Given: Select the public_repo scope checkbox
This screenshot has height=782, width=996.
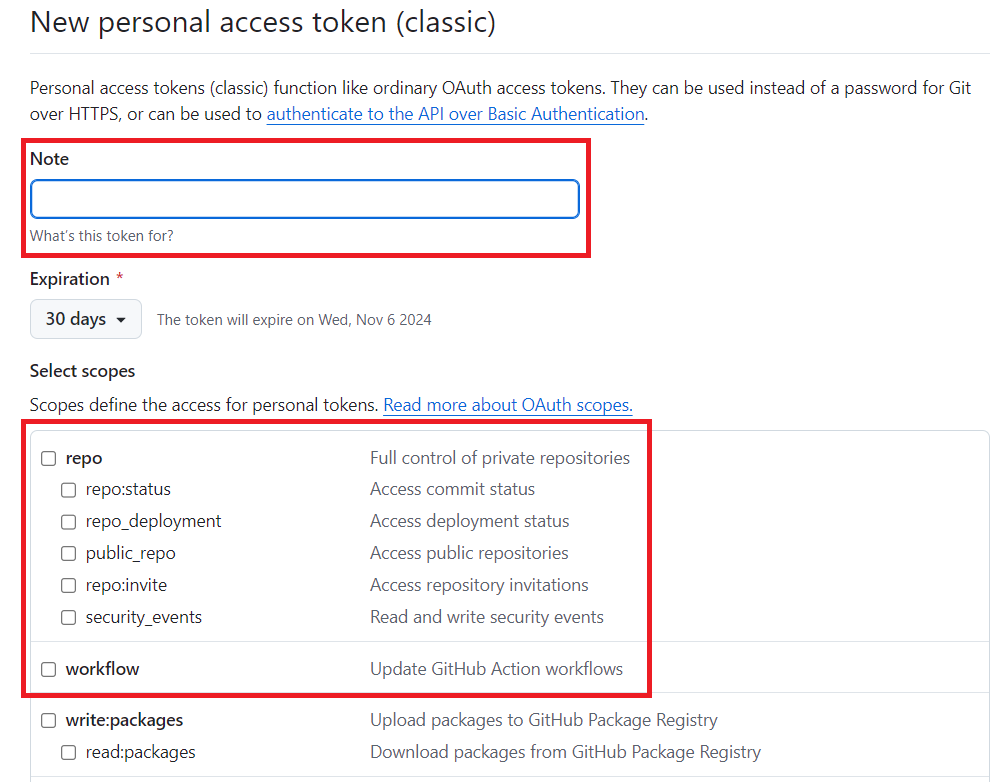Looking at the screenshot, I should click(x=68, y=554).
